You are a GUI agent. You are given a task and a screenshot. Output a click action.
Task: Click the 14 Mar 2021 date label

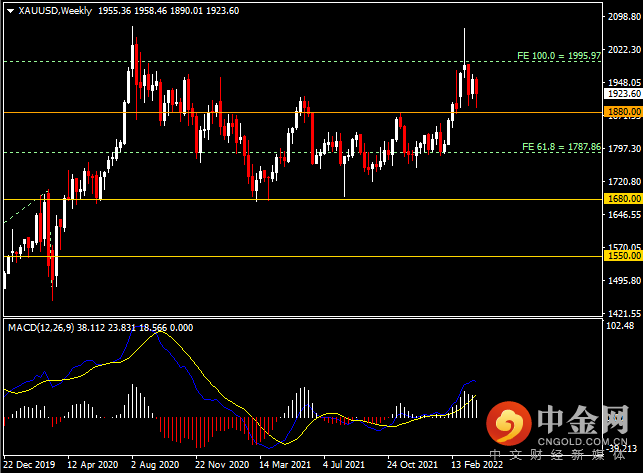point(285,464)
